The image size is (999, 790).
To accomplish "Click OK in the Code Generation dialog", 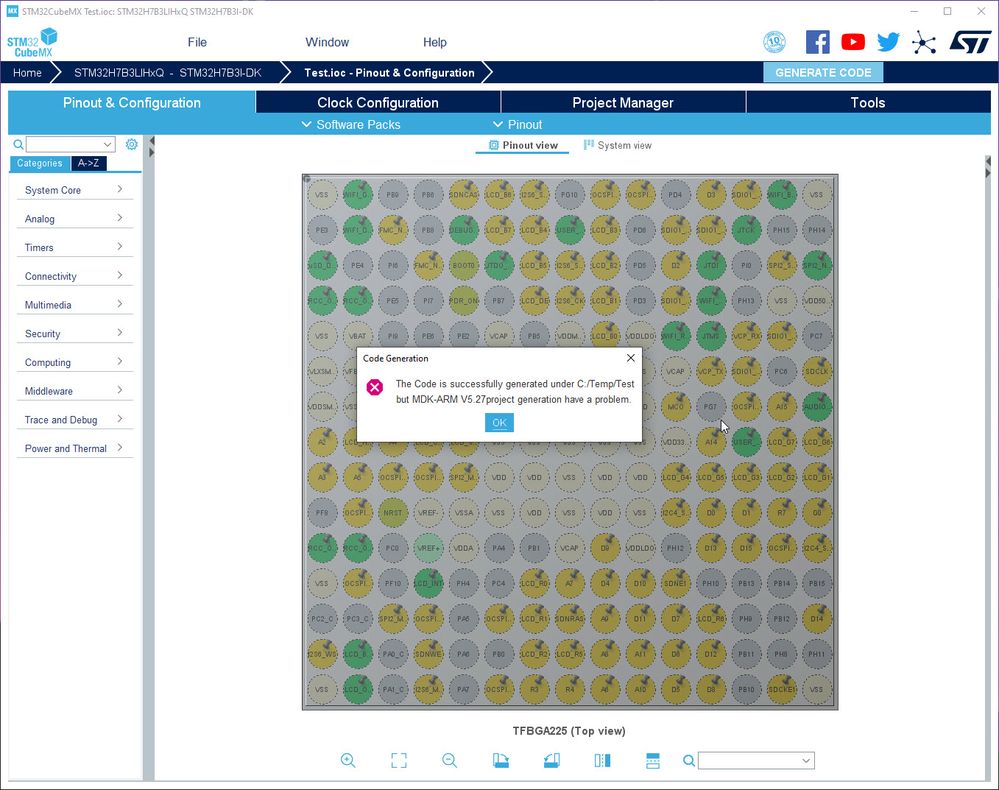I will click(x=500, y=422).
